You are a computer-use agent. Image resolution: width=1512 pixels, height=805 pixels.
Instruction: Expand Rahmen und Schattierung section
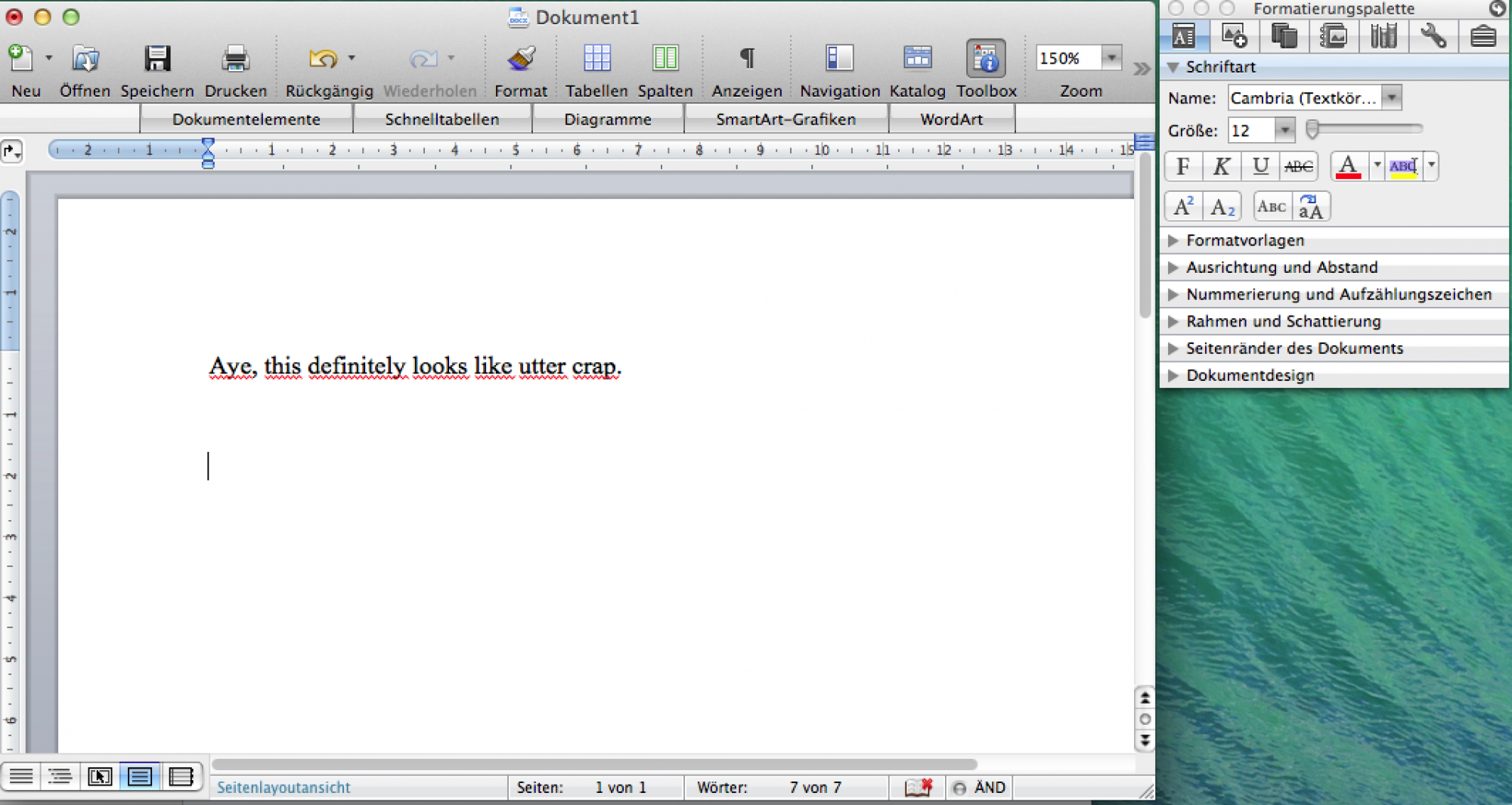point(1173,321)
